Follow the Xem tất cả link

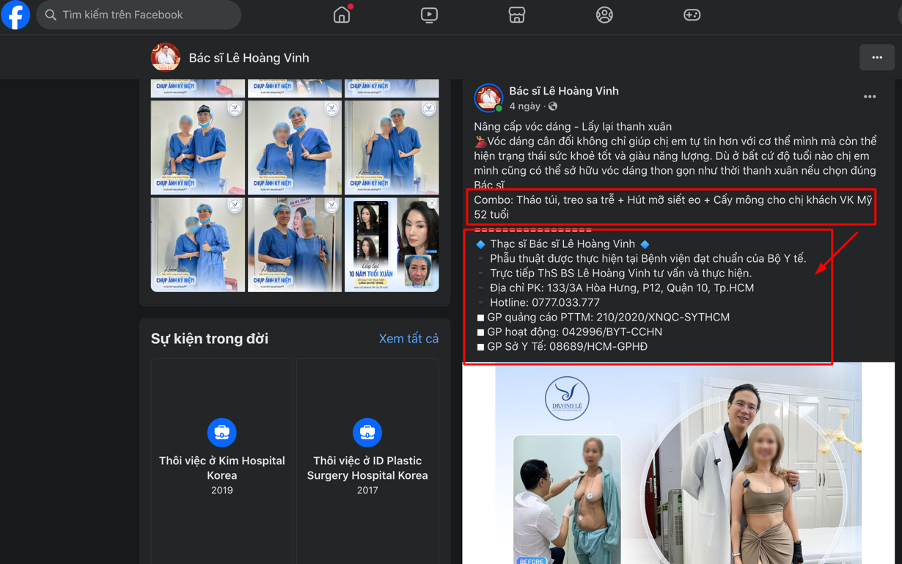408,338
